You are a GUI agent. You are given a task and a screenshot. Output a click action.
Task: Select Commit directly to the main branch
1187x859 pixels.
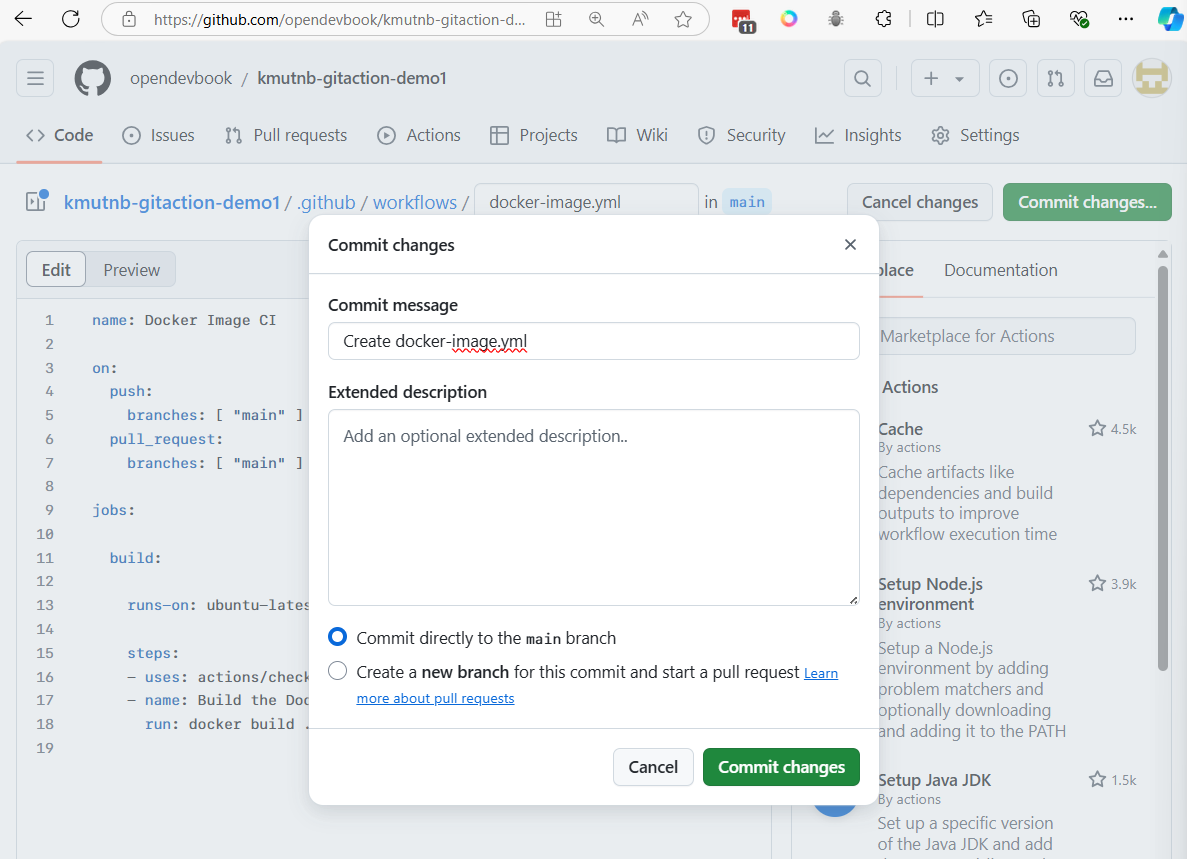click(338, 638)
